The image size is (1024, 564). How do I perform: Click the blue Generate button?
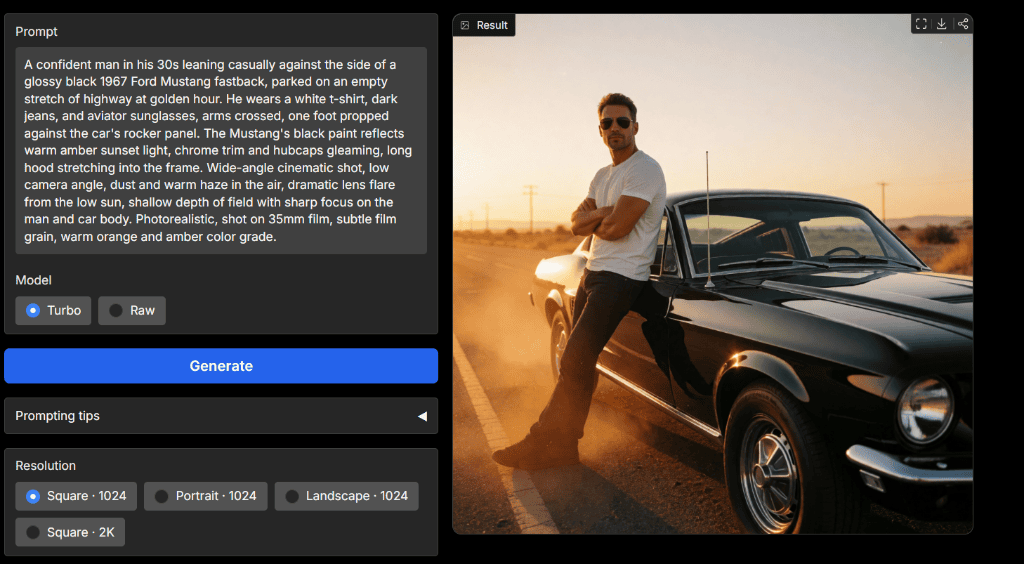click(x=221, y=366)
